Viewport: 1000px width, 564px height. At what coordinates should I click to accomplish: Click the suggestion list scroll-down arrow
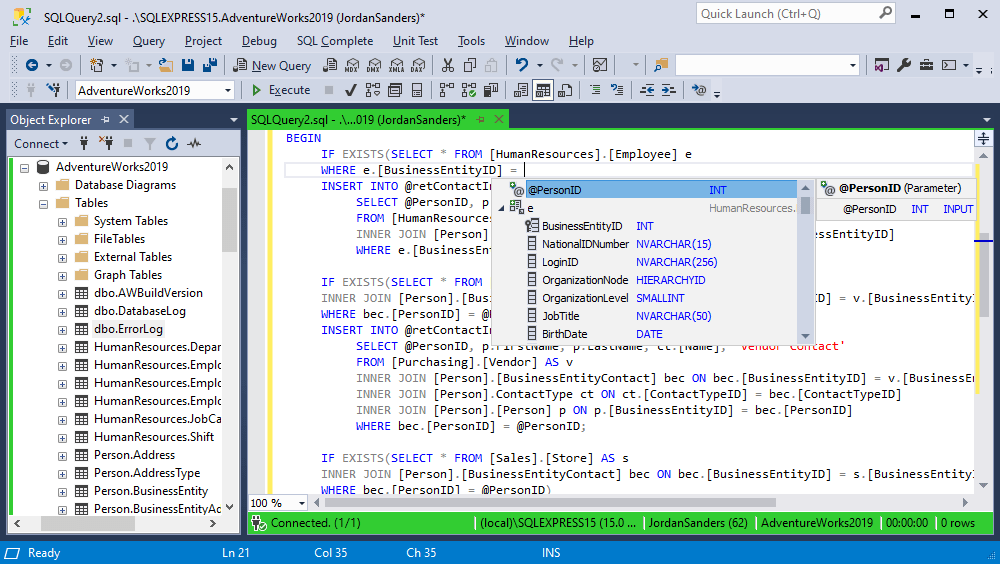point(805,336)
